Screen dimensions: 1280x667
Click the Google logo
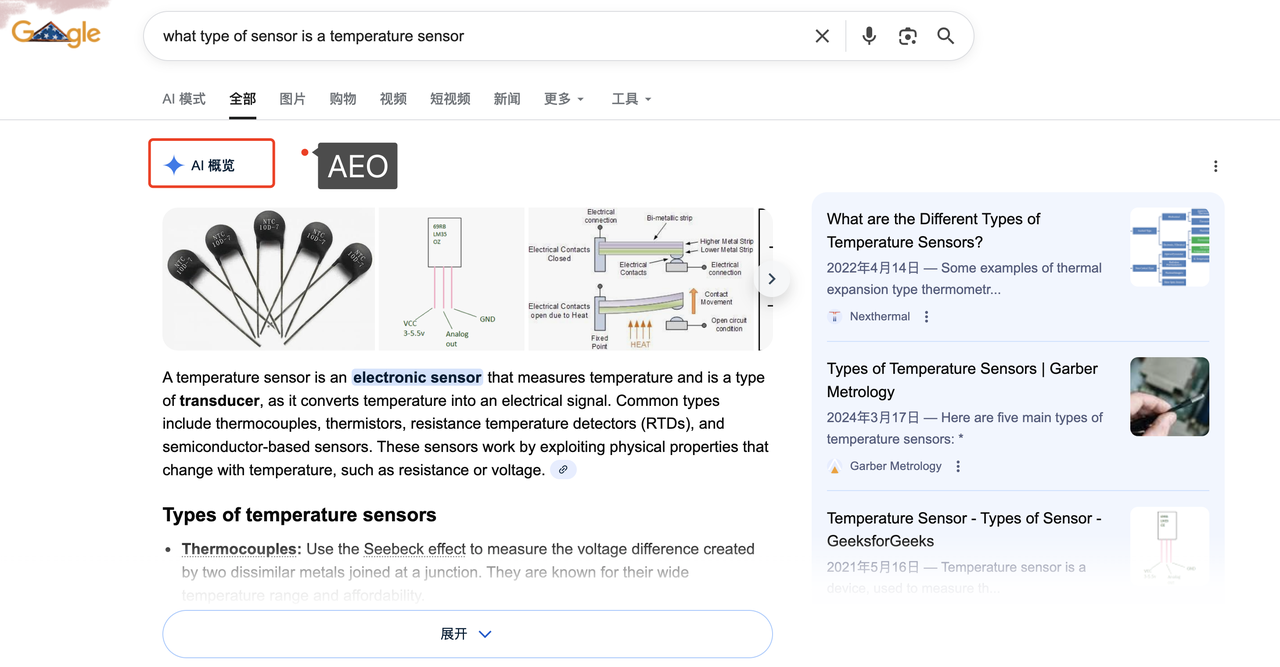click(x=55, y=32)
